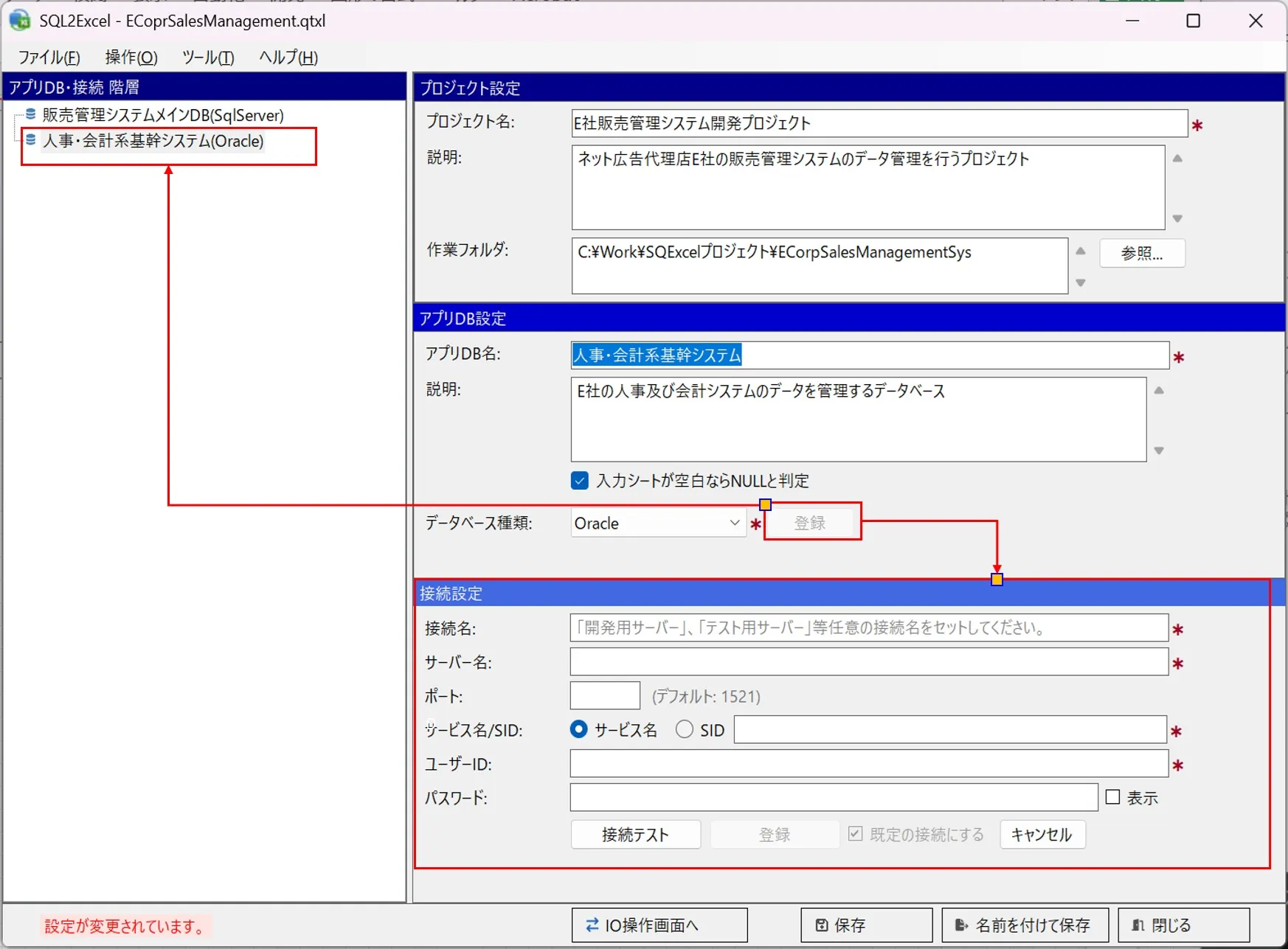The width and height of the screenshot is (1288, 949).
Task: Select the SID radio button
Action: click(685, 729)
